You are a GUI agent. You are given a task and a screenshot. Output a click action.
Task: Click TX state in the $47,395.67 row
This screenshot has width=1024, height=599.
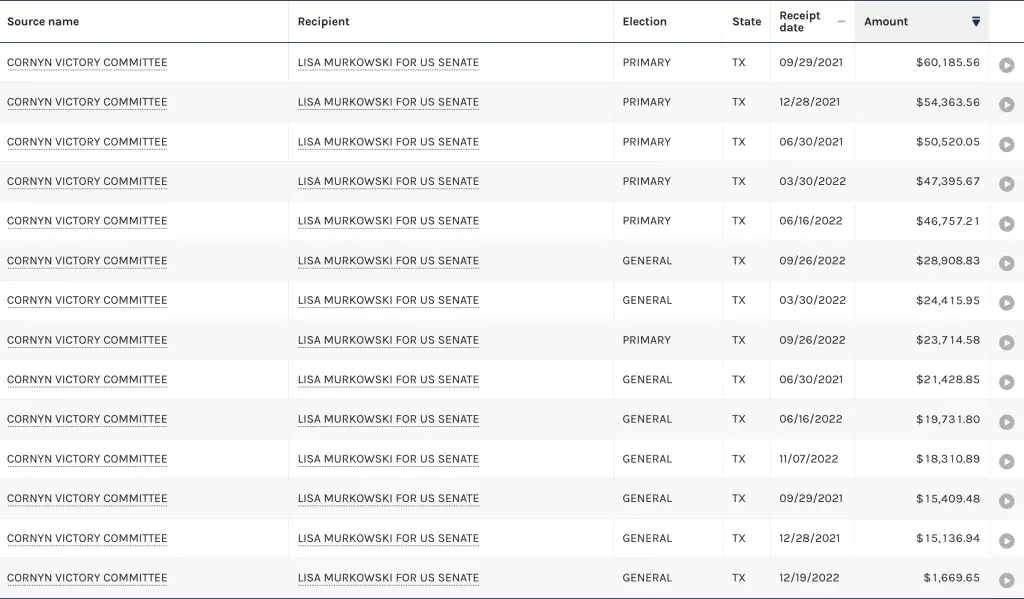pos(739,181)
